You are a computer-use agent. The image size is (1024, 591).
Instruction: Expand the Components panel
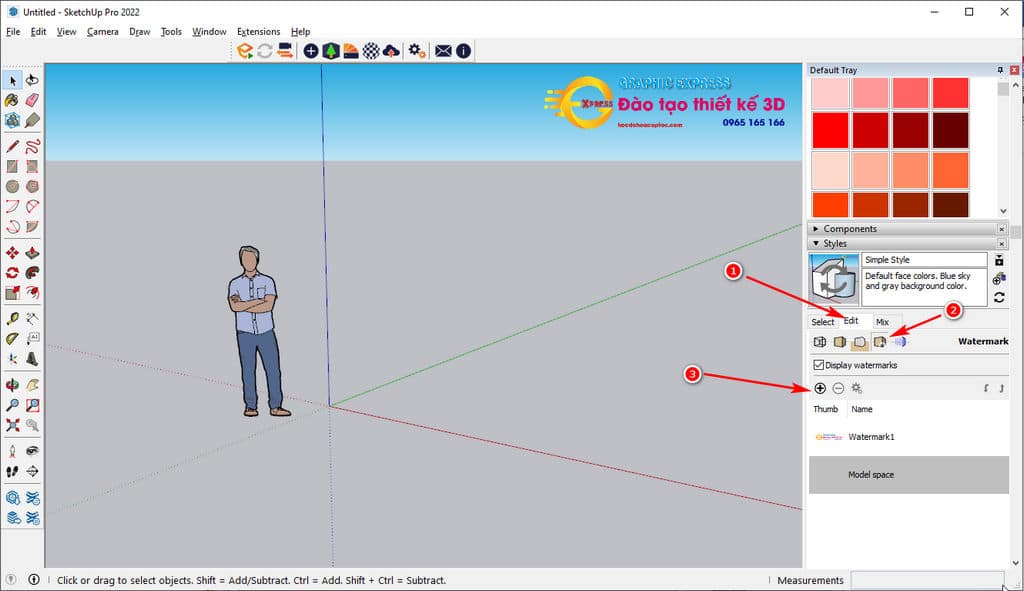tap(817, 228)
